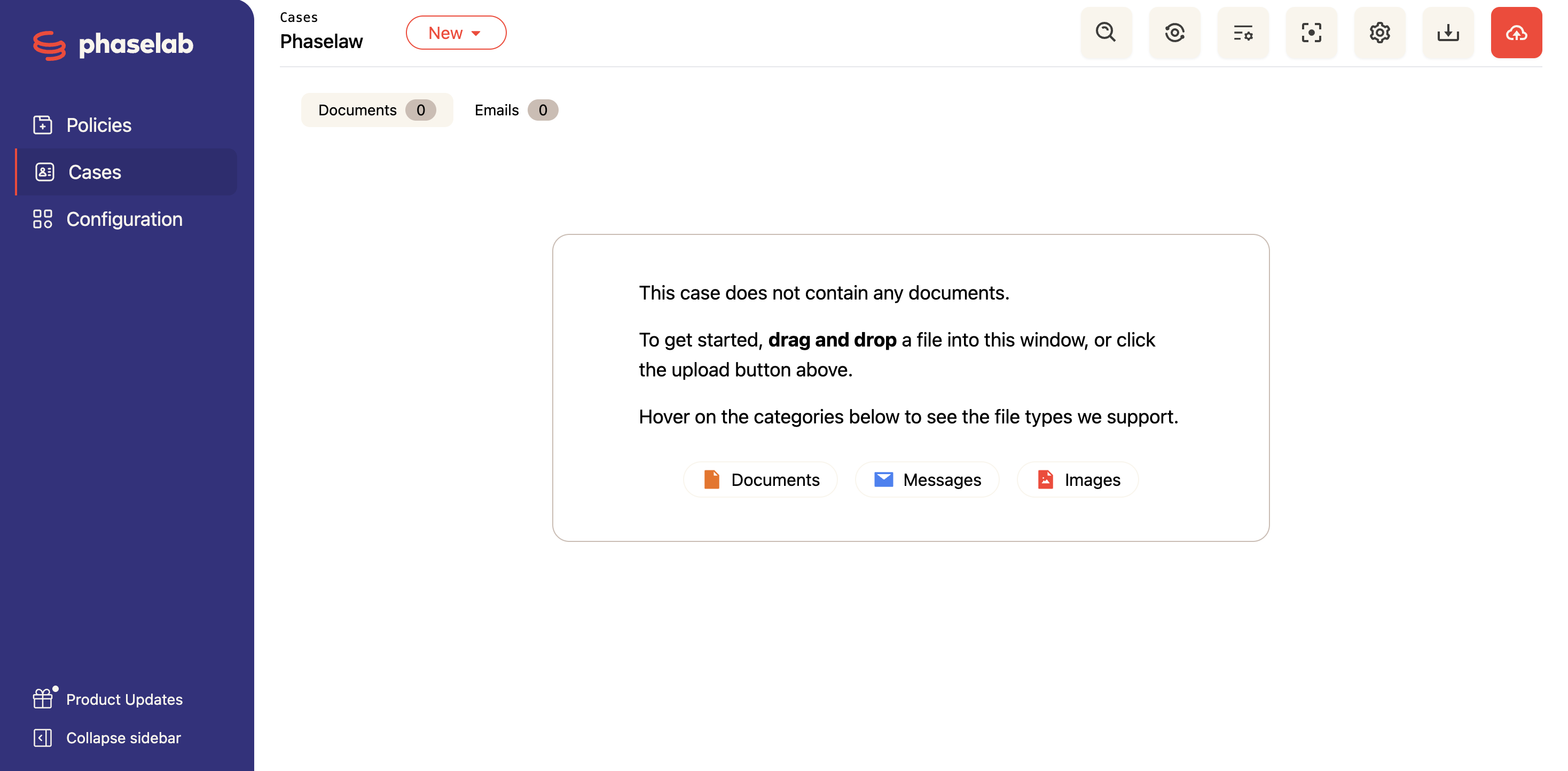Click the Images file type chip
Viewport: 1568px width, 771px height.
tap(1077, 479)
